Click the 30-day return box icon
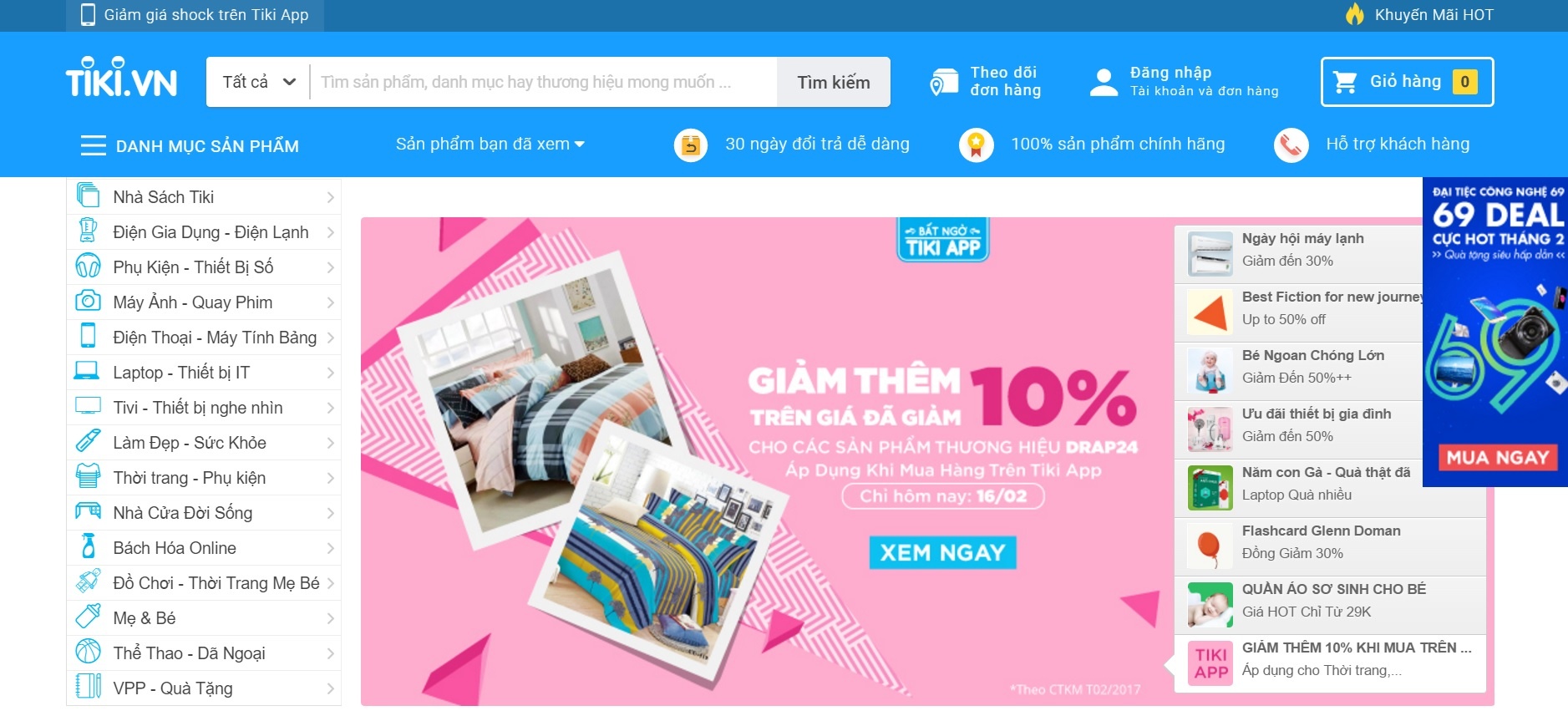Screen dimensions: 1568x711 (690, 145)
